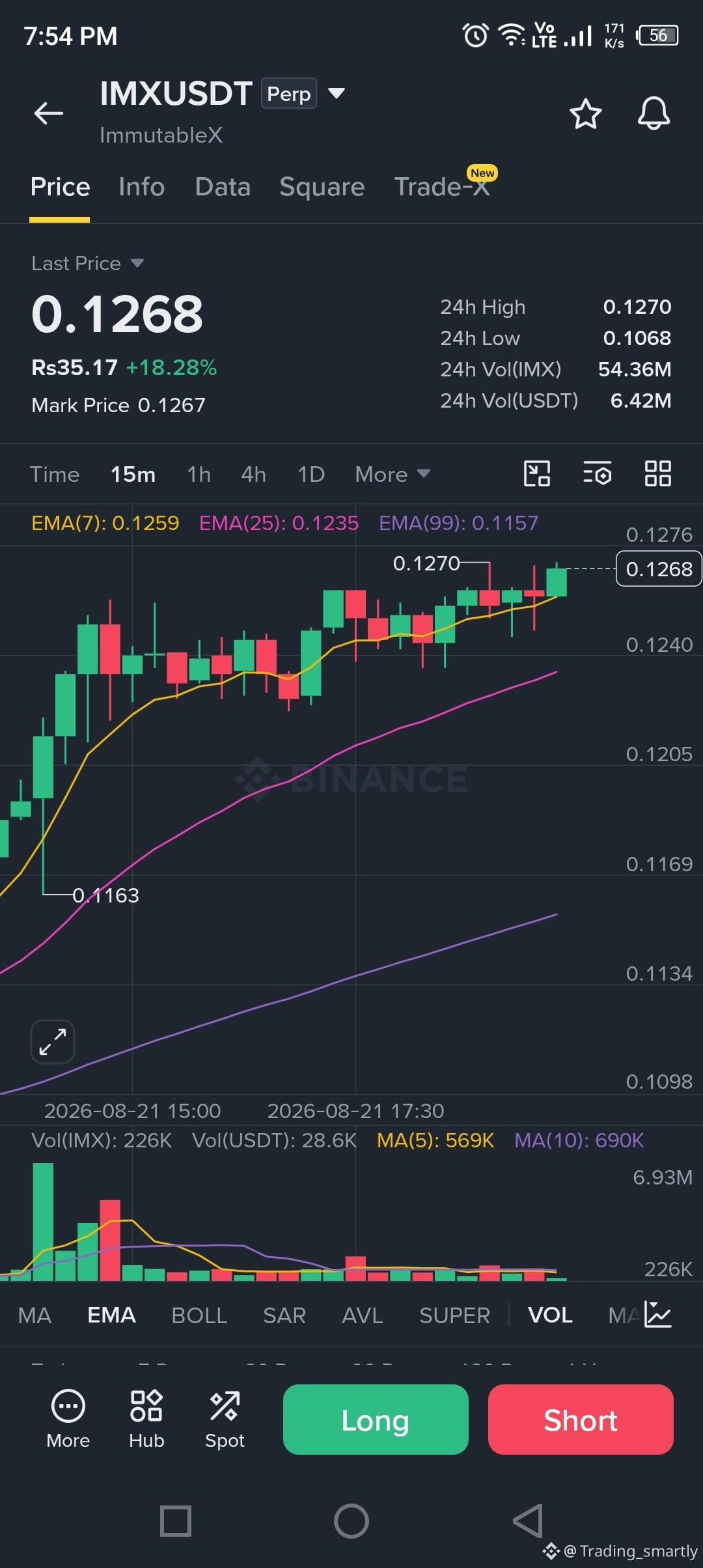This screenshot has height=1568, width=703.
Task: Open the Last Price dropdown
Action: (x=87, y=263)
